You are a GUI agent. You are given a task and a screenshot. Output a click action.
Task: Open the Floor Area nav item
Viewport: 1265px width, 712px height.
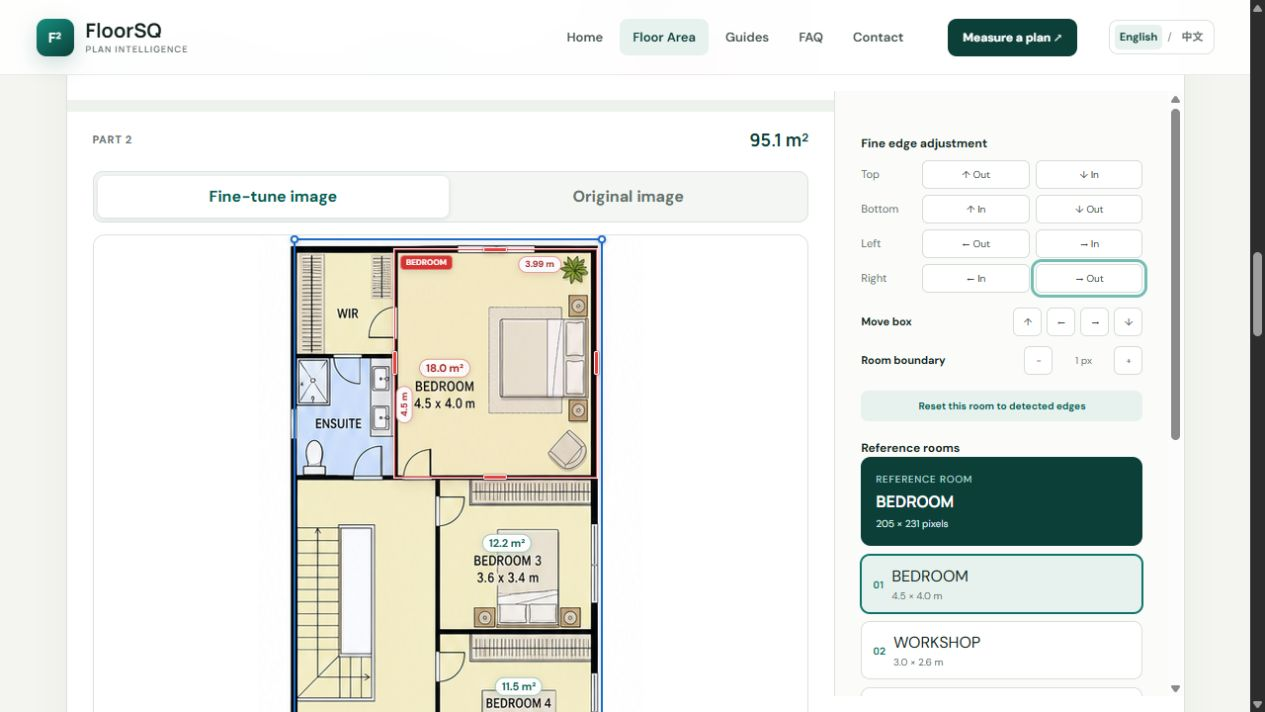click(x=664, y=37)
